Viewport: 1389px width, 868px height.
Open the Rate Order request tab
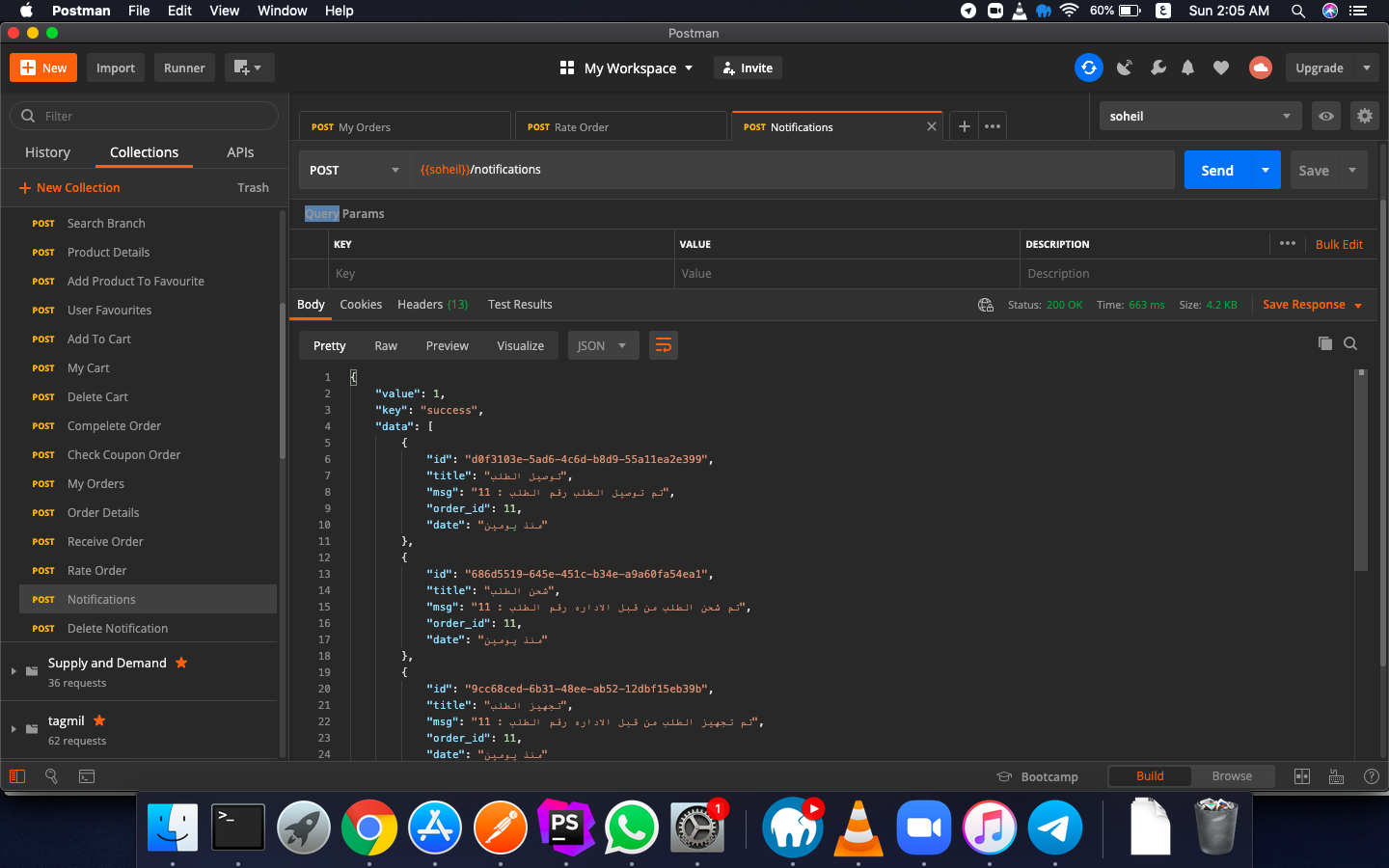620,126
